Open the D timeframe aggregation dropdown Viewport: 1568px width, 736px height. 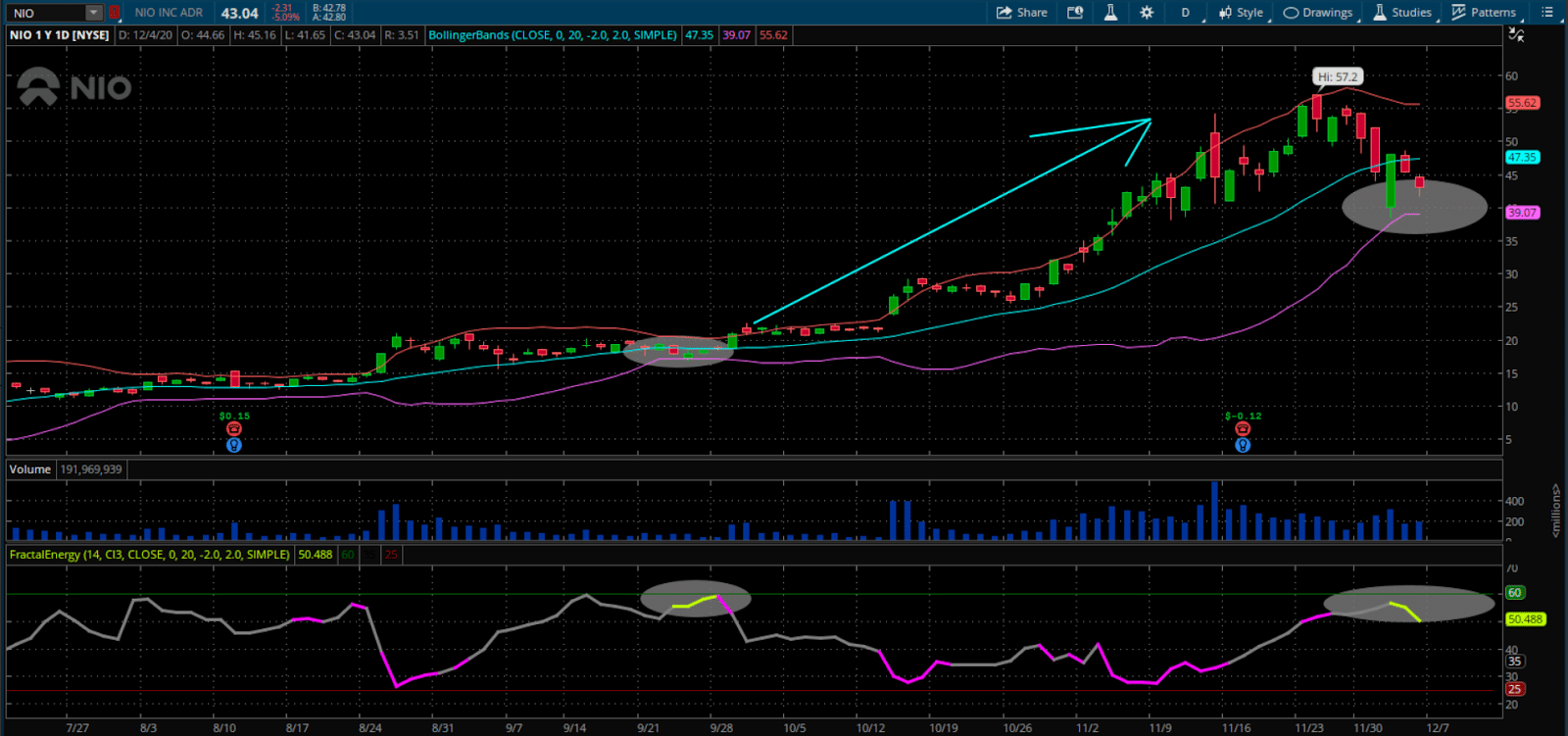tap(1185, 13)
